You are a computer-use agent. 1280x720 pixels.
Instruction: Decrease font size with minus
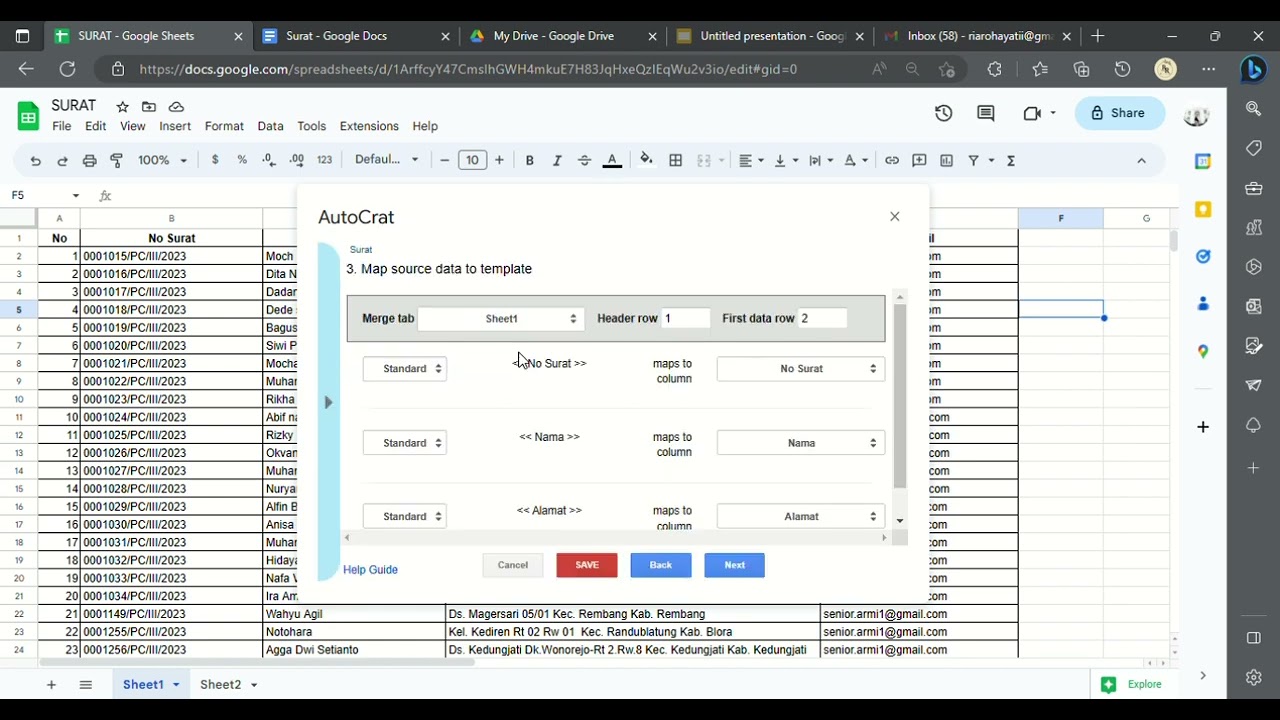[445, 160]
